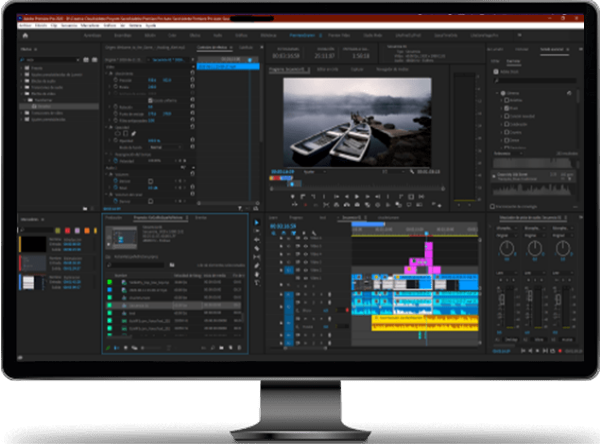Switch to the Audio workspace tab
This screenshot has height=444, width=600.
pos(217,35)
